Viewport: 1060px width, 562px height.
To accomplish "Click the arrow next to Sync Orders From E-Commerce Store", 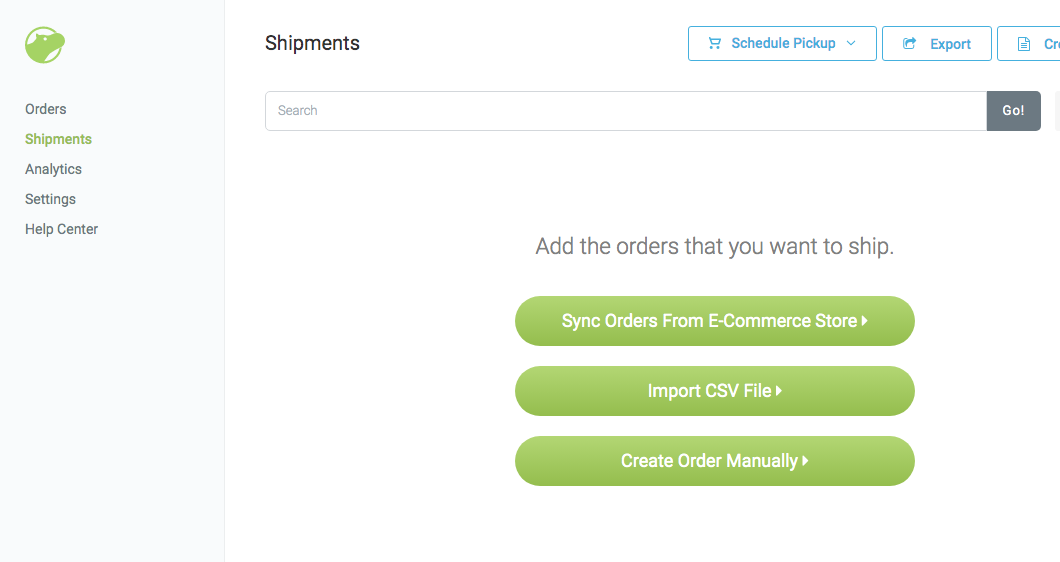I will (864, 321).
